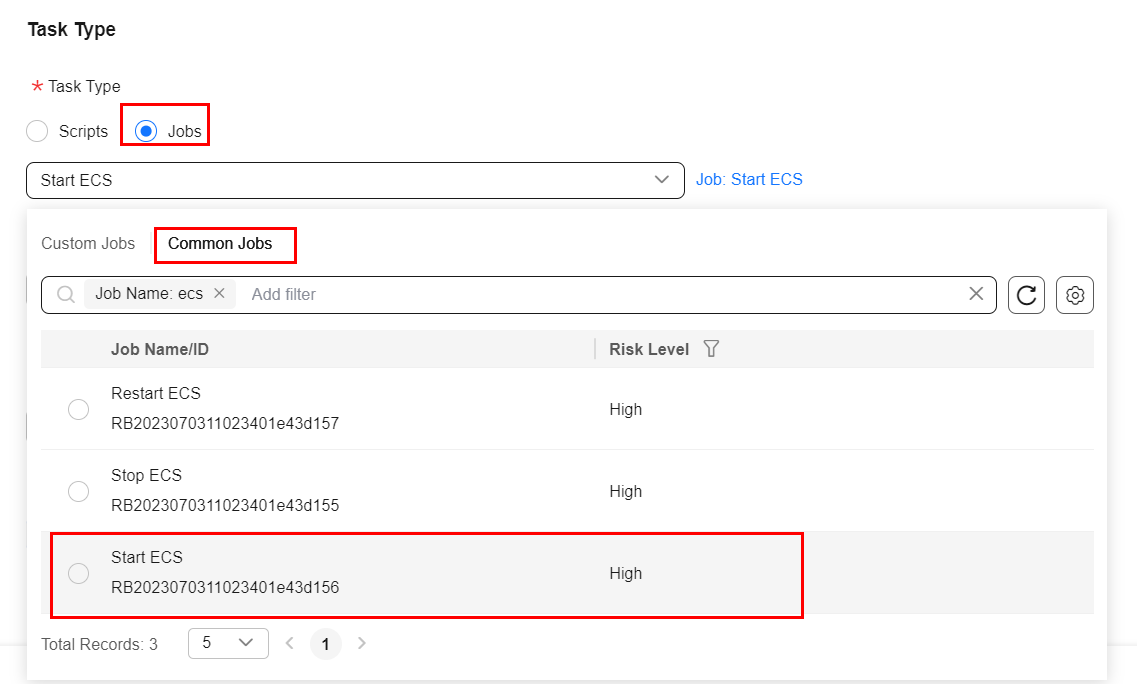Choose the Restart ECS job radio button
The image size is (1137, 684).
point(78,409)
